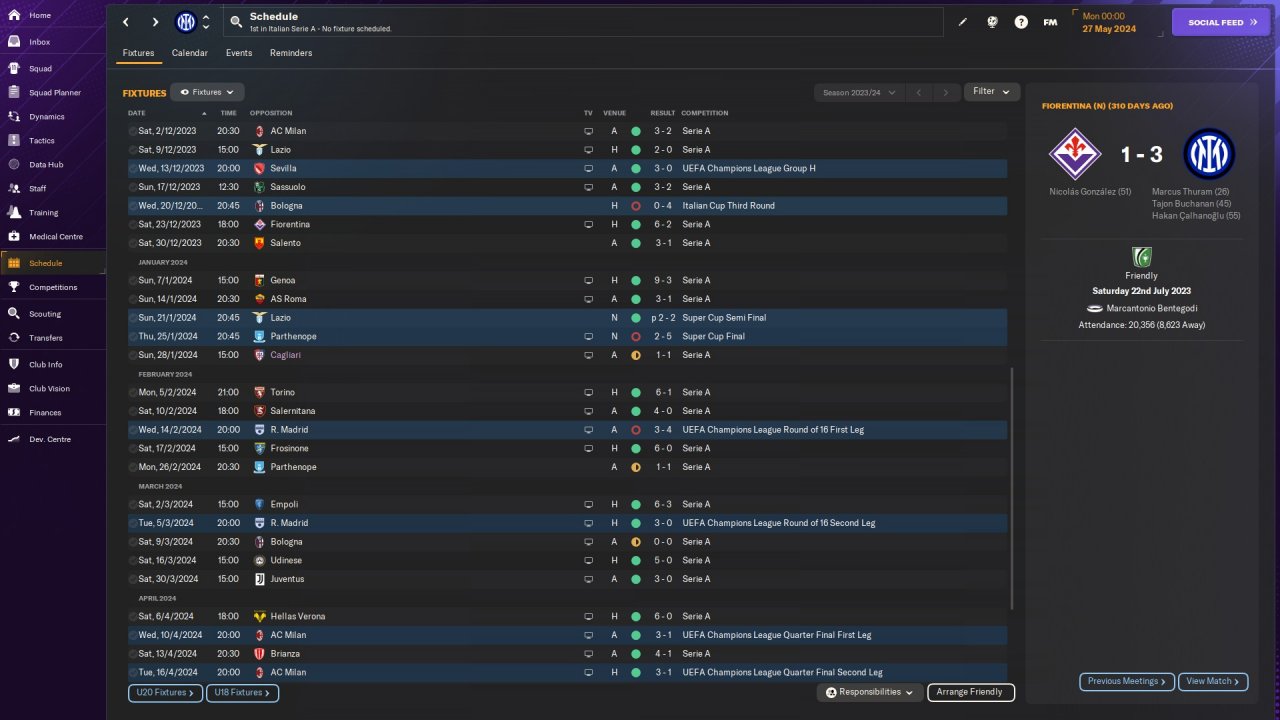Go forward with the right arrow
The image size is (1280, 720).
pyautogui.click(x=155, y=22)
